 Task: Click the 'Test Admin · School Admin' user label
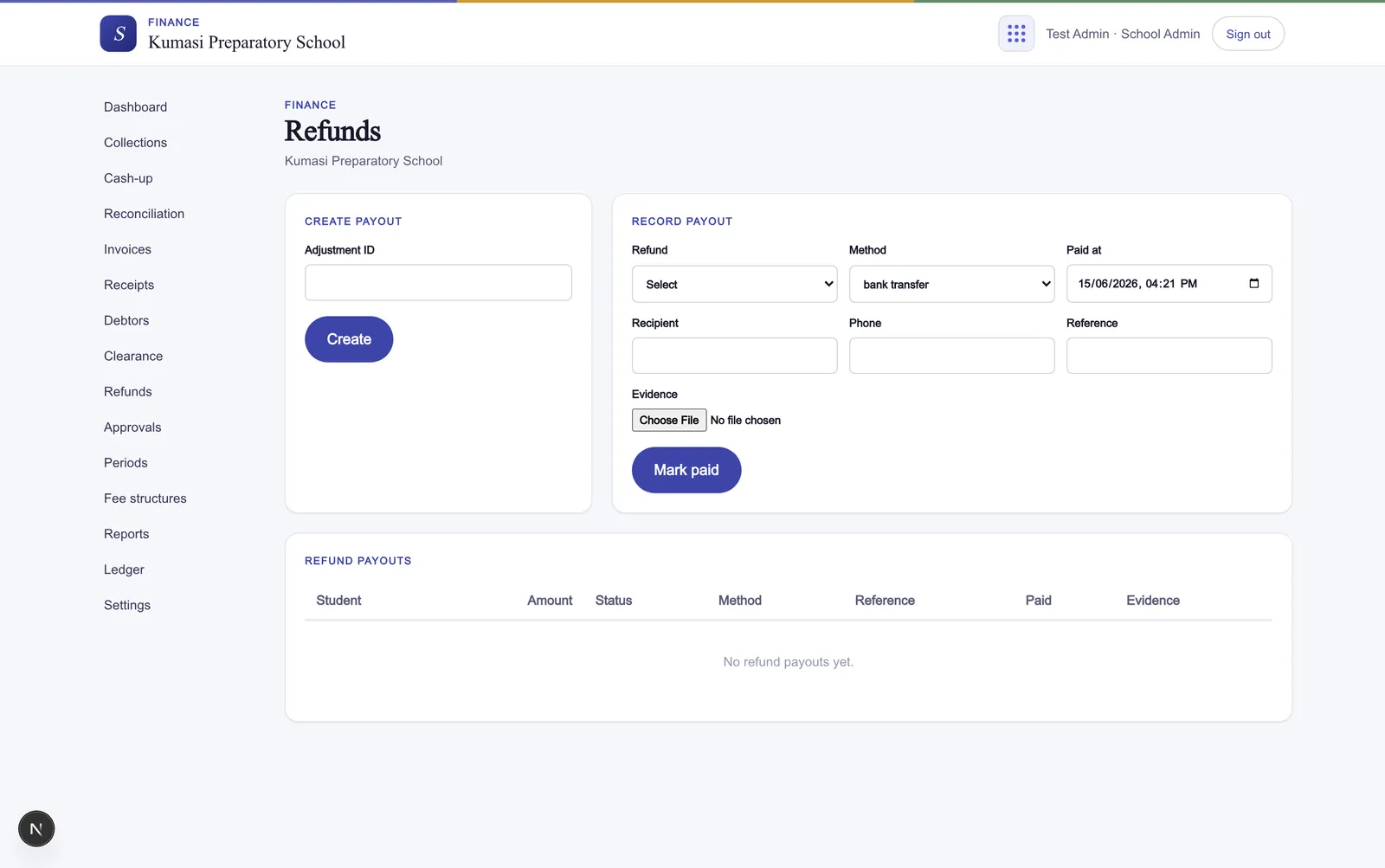coord(1123,34)
